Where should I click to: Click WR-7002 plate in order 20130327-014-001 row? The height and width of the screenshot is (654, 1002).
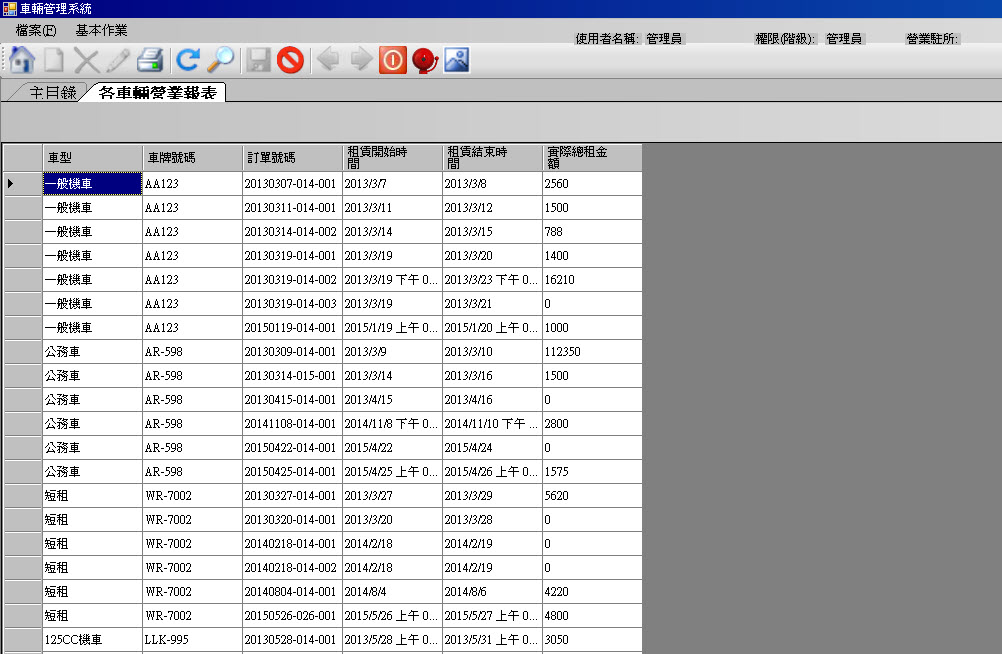tap(192, 495)
